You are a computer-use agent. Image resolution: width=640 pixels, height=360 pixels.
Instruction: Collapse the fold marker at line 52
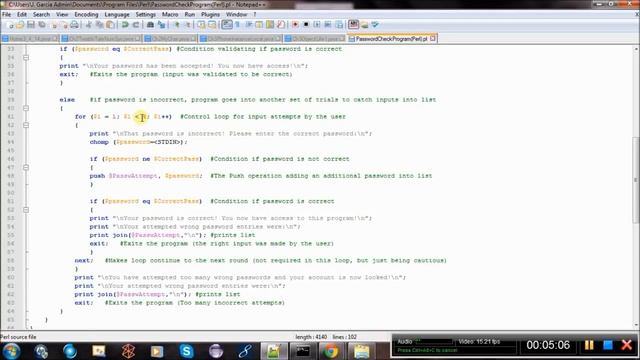(26, 210)
